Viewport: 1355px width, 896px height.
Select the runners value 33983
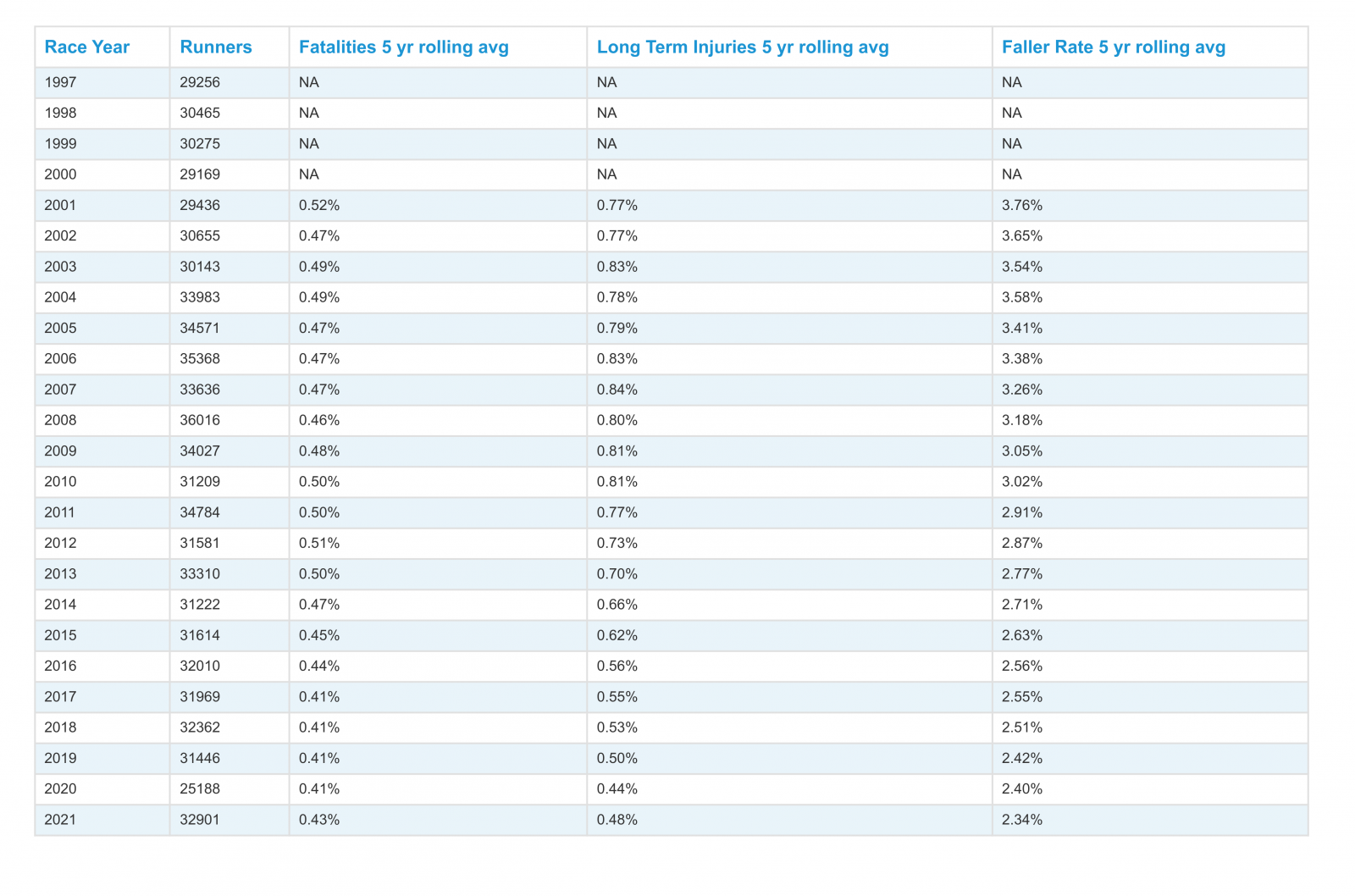click(x=200, y=297)
